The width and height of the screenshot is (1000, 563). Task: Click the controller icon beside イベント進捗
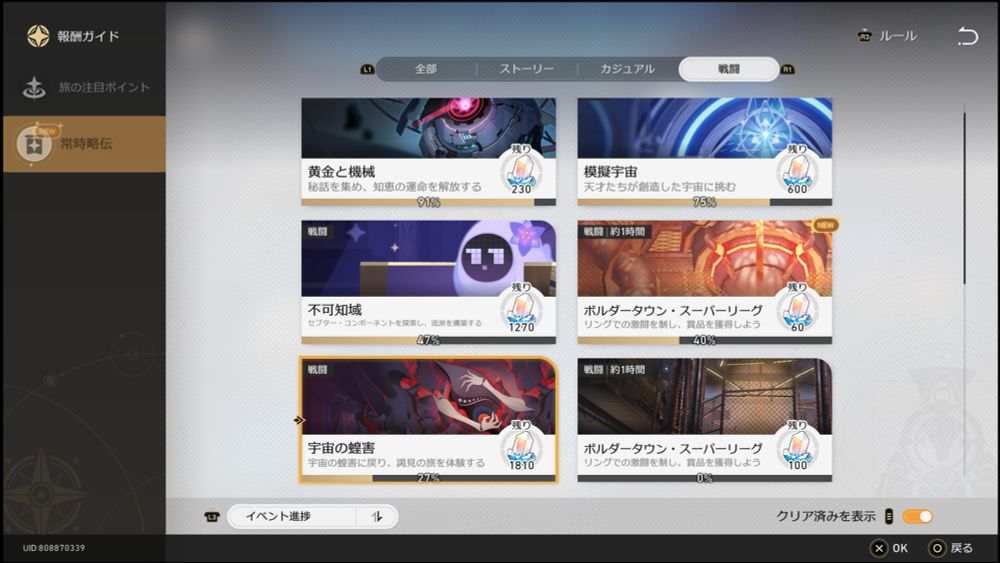coord(212,516)
